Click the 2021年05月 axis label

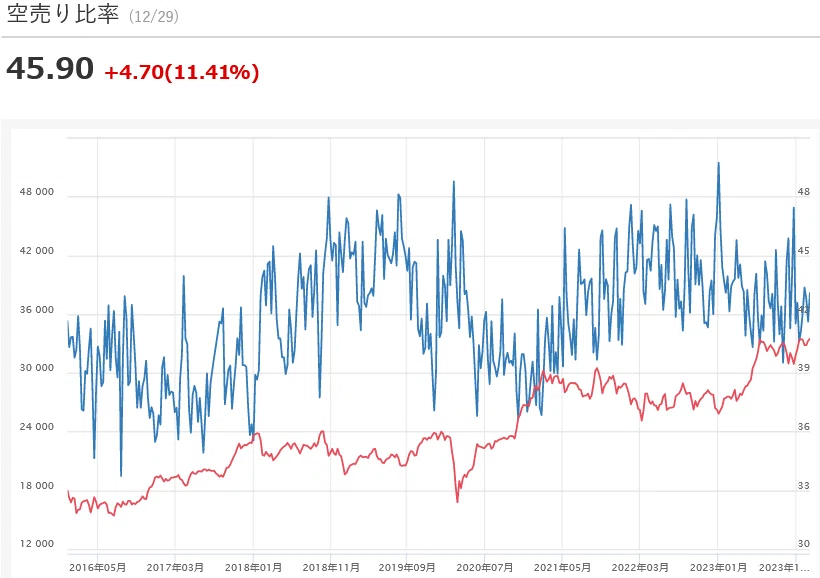tap(562, 568)
